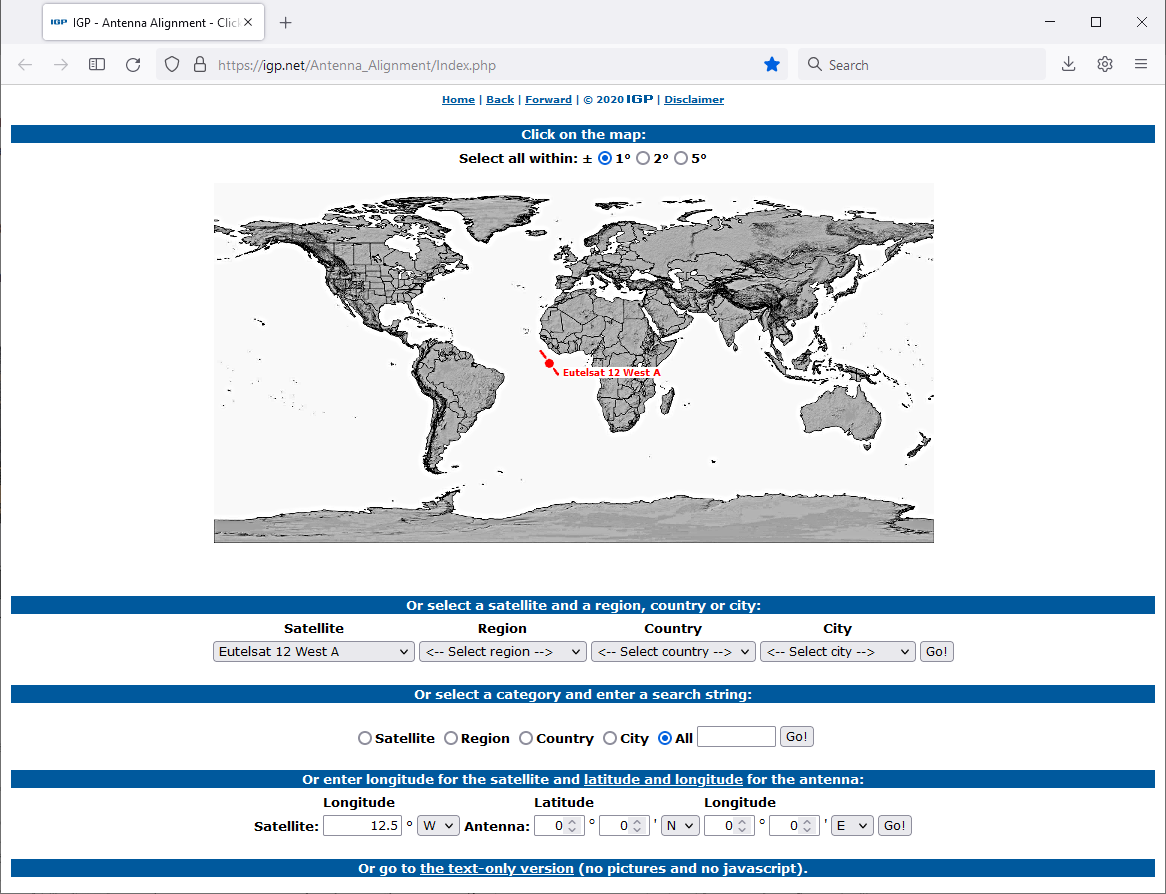Open the Select country dropdown
The width and height of the screenshot is (1166, 894).
[x=674, y=652]
